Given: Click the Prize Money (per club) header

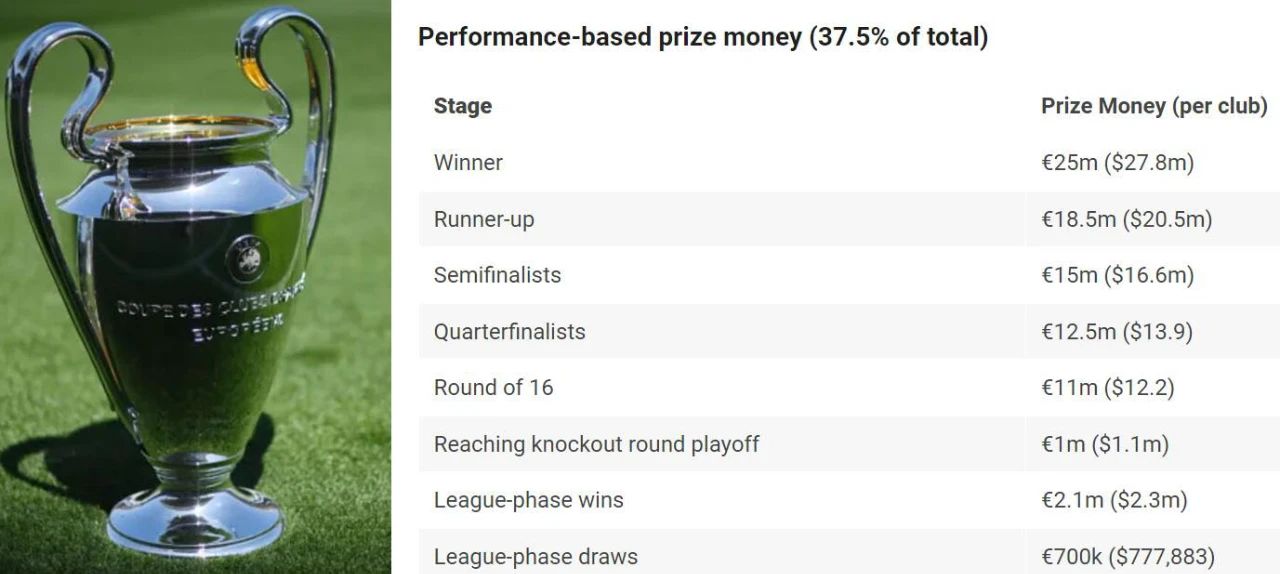Looking at the screenshot, I should click(1154, 106).
